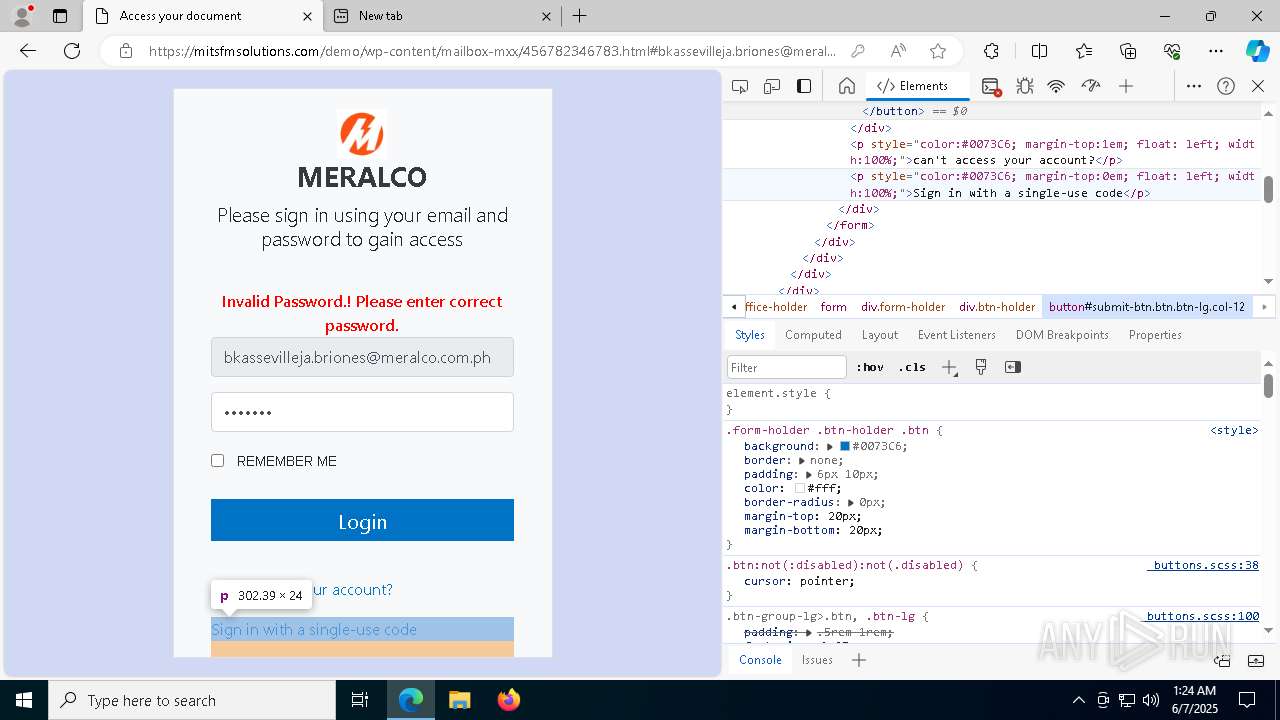Close the 'Access your document' tab
1280x720 pixels.
(x=308, y=16)
